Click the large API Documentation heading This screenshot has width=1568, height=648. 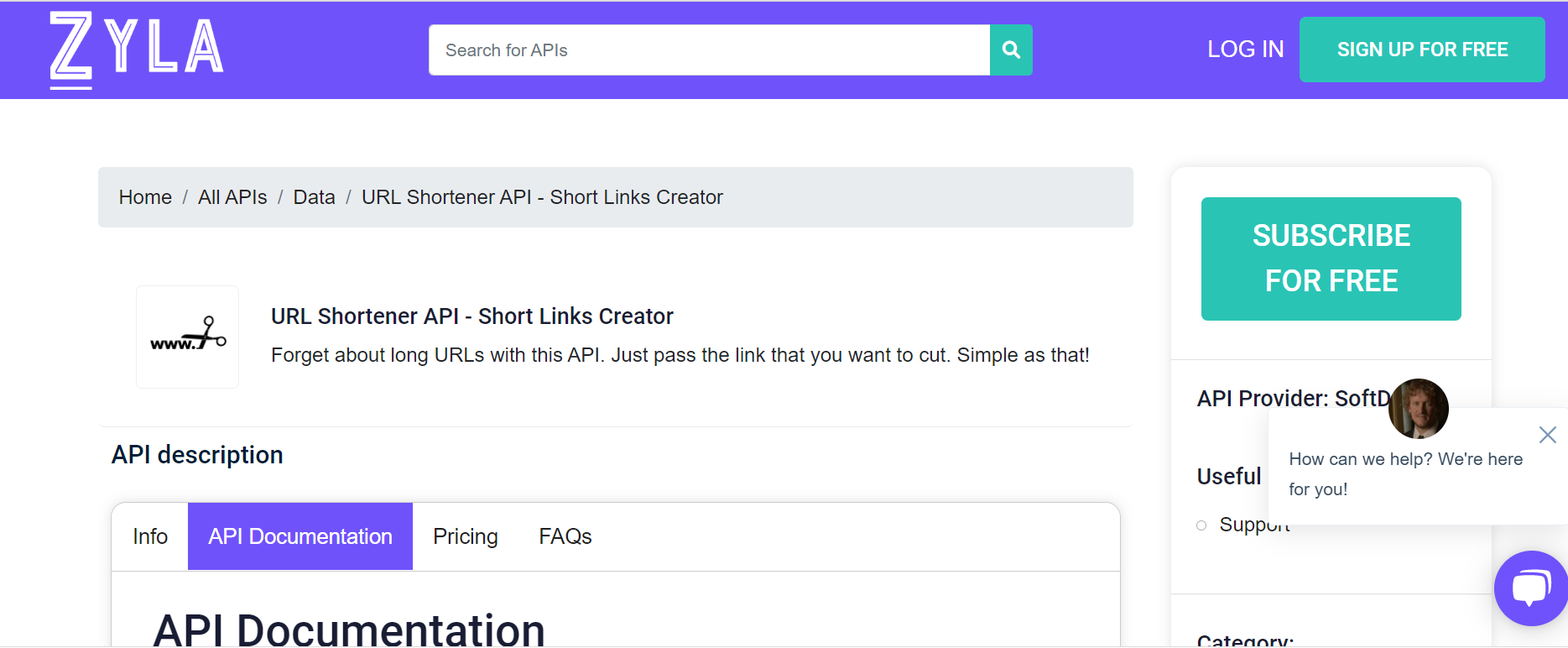tap(349, 630)
